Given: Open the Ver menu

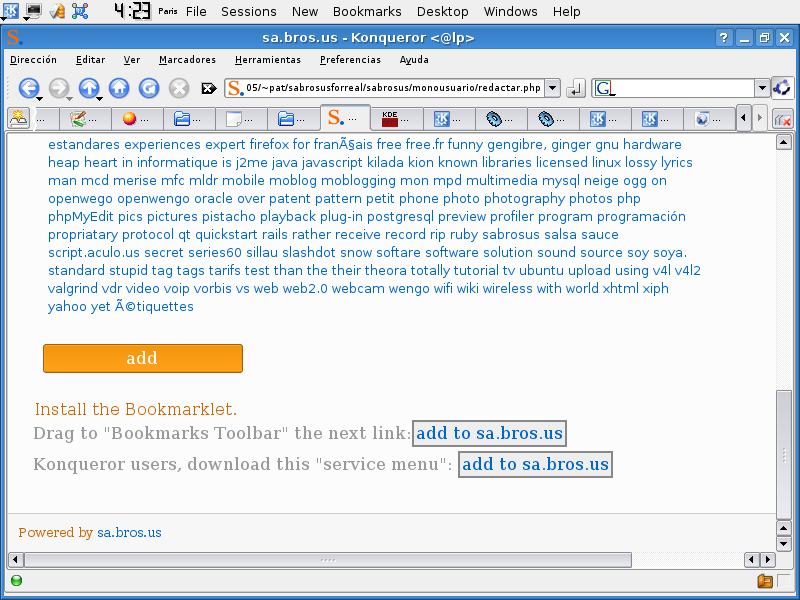Looking at the screenshot, I should pos(132,60).
